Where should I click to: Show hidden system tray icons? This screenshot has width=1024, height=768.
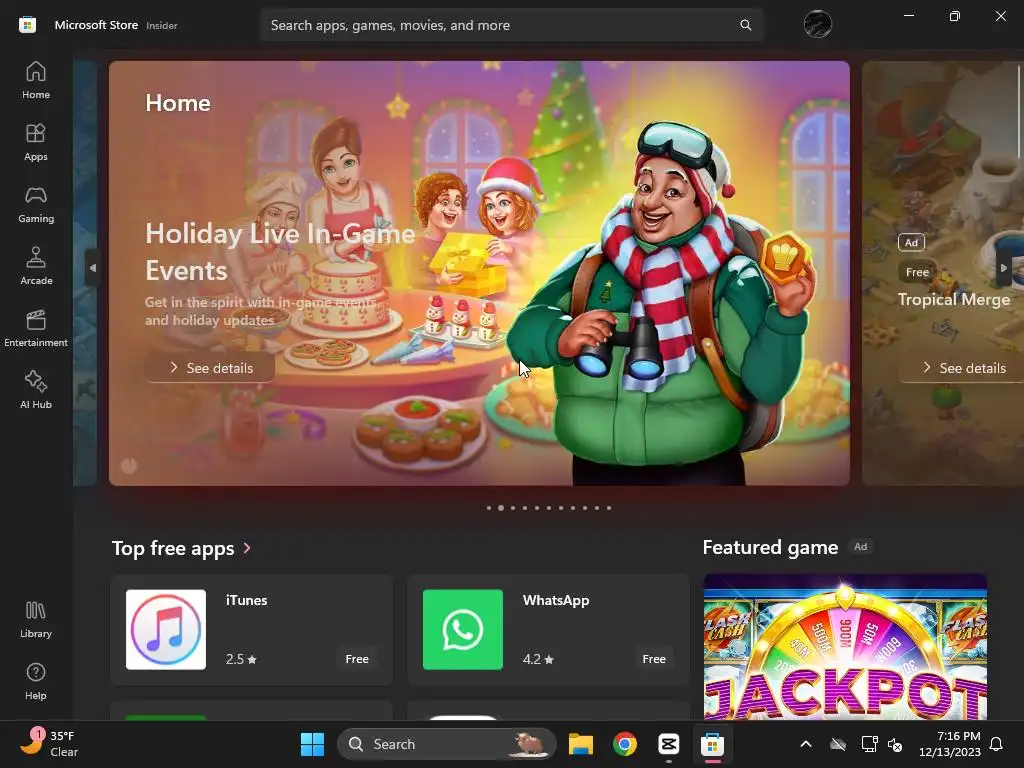[806, 744]
